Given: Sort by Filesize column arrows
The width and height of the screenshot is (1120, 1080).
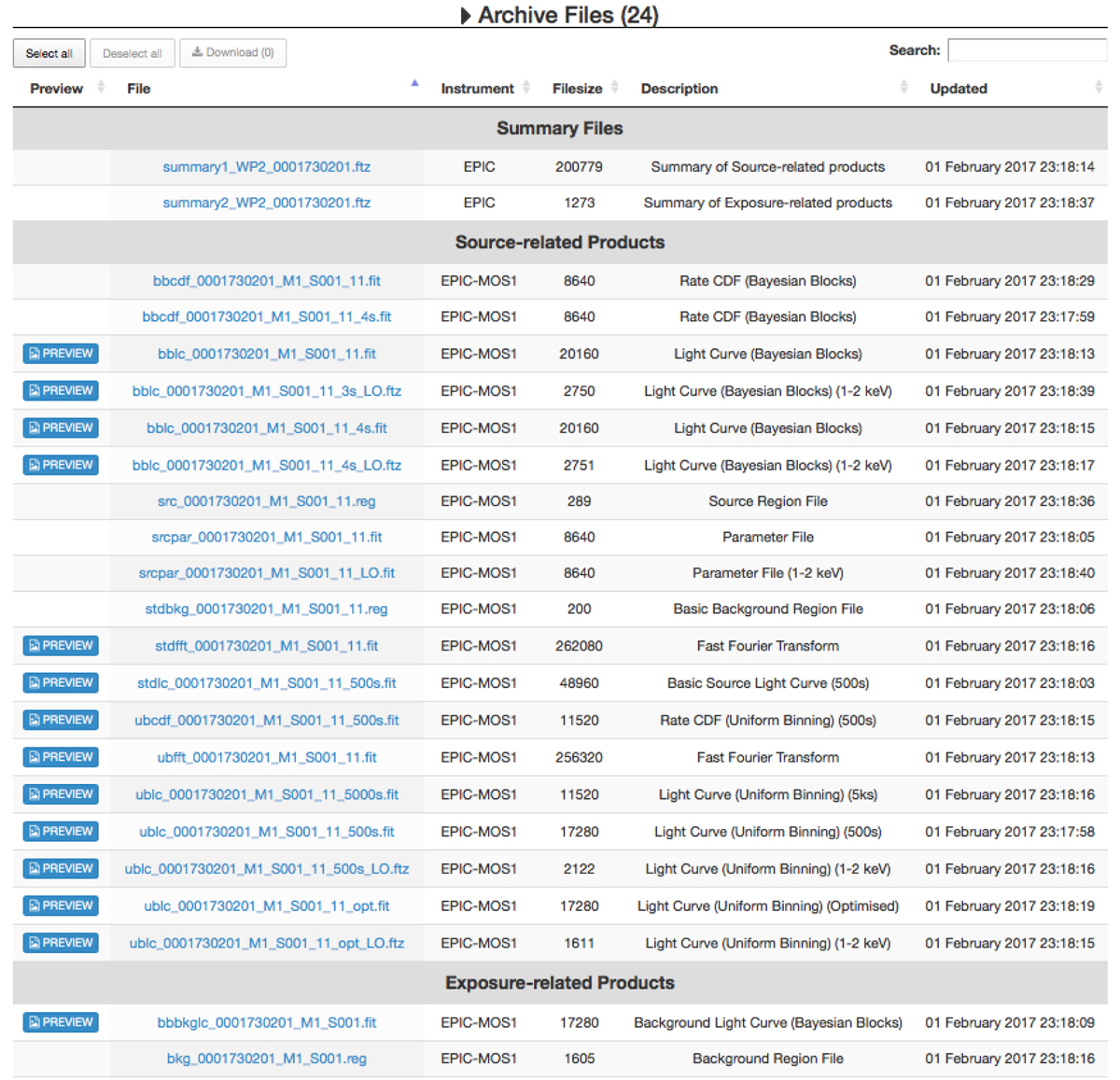Looking at the screenshot, I should point(614,88).
